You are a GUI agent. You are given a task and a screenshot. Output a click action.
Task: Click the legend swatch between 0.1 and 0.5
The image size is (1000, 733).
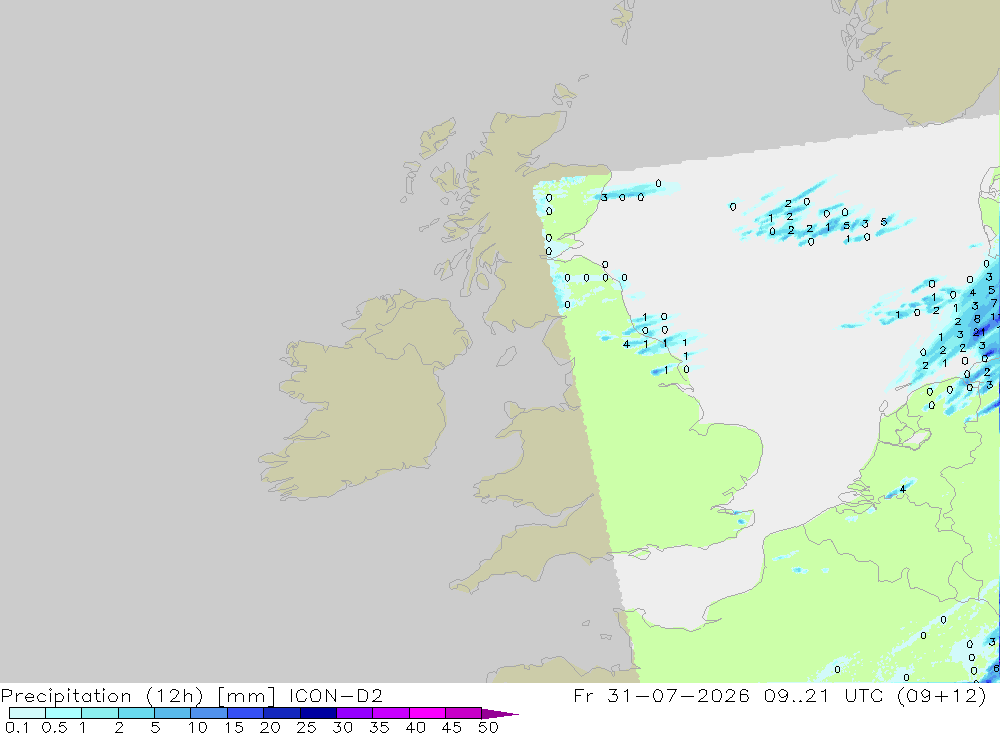pos(27,713)
